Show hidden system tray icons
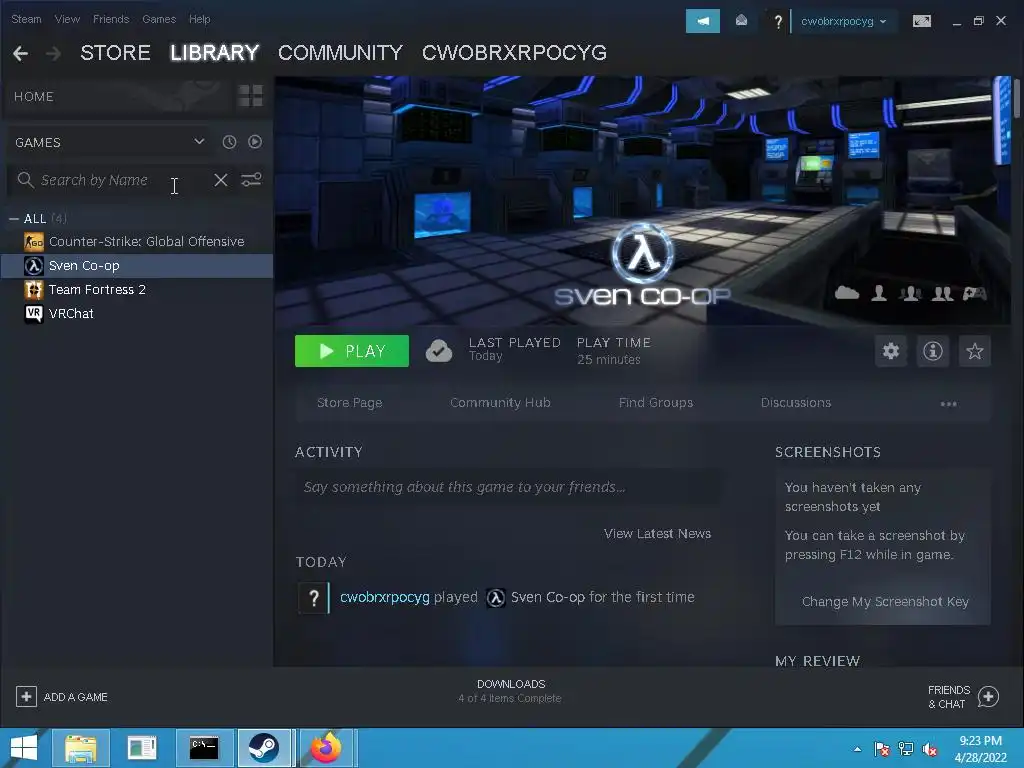 point(857,750)
